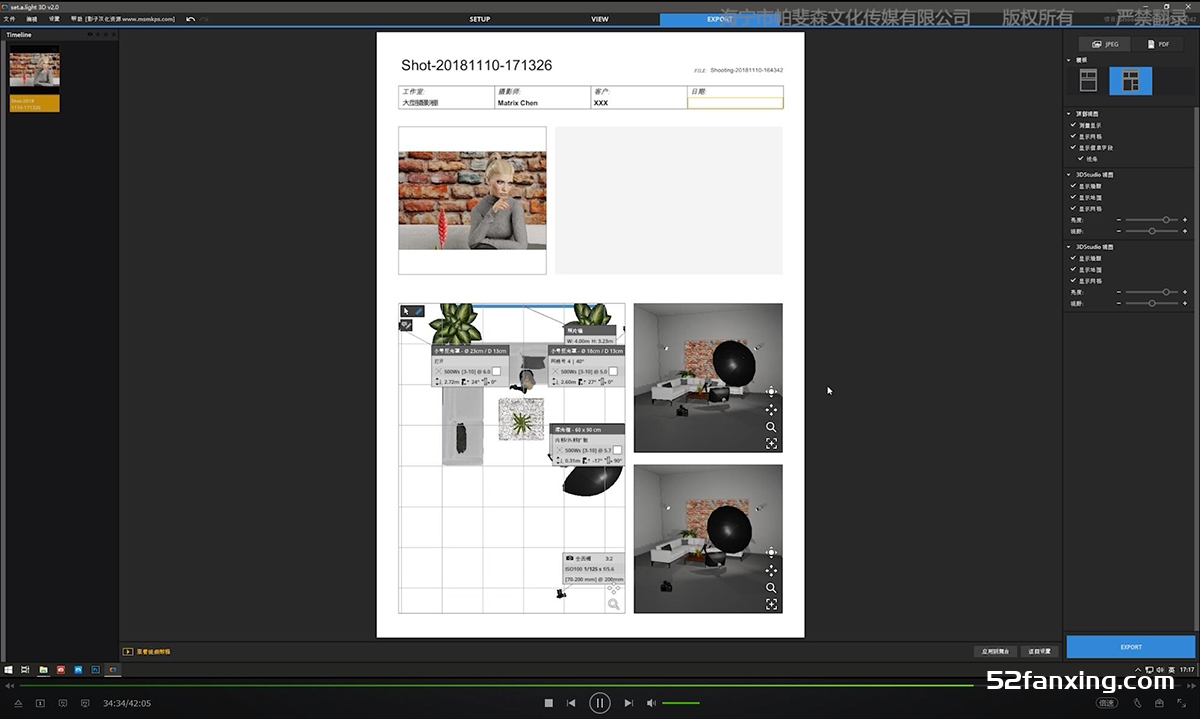Switch to the SETUP tab
Viewport: 1200px width, 719px height.
point(480,19)
